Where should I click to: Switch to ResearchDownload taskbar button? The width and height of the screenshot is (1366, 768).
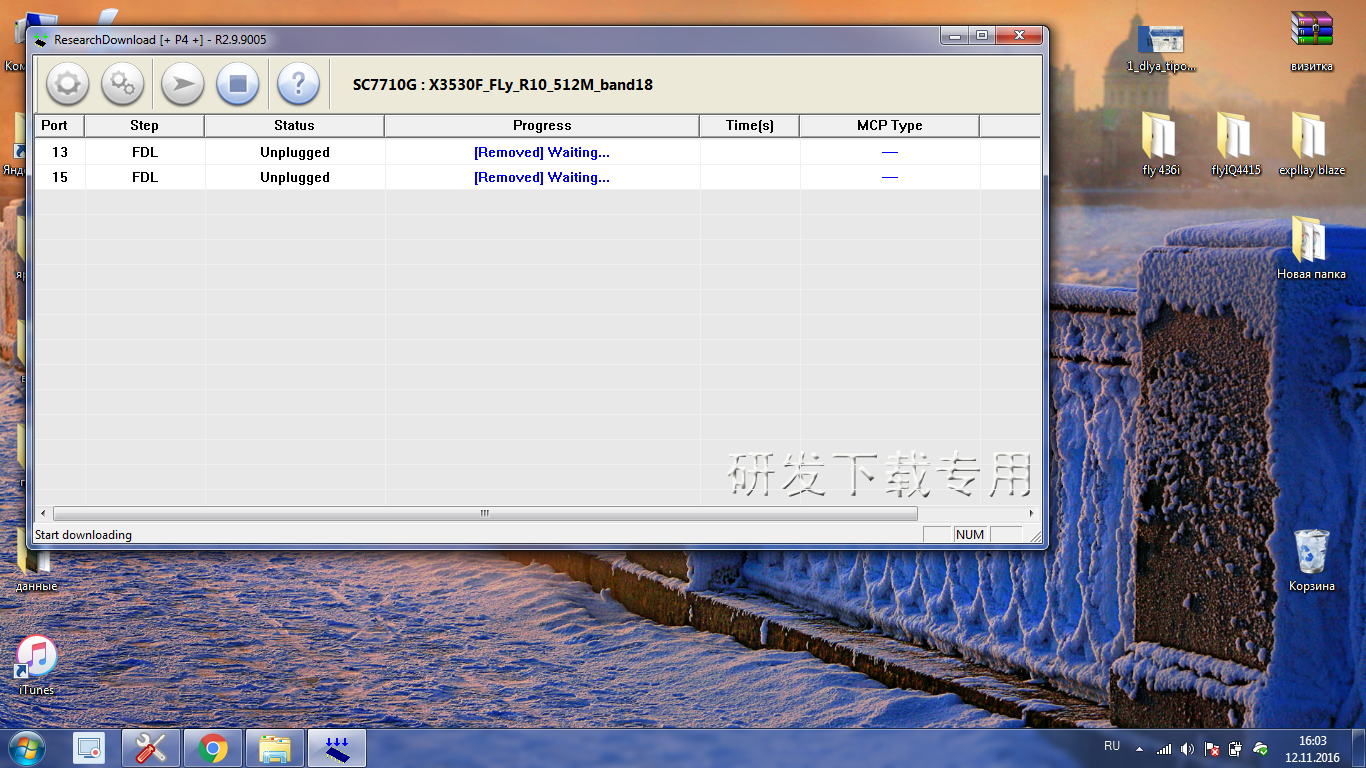(x=337, y=748)
